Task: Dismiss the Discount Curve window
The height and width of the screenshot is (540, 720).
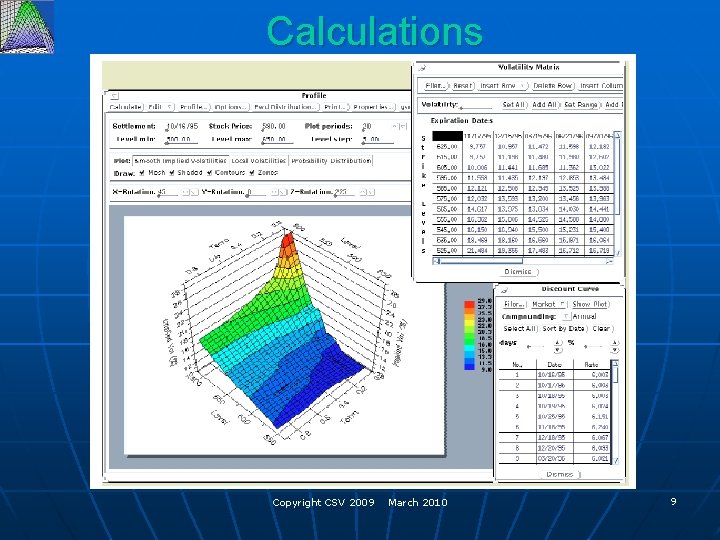Action: 560,474
